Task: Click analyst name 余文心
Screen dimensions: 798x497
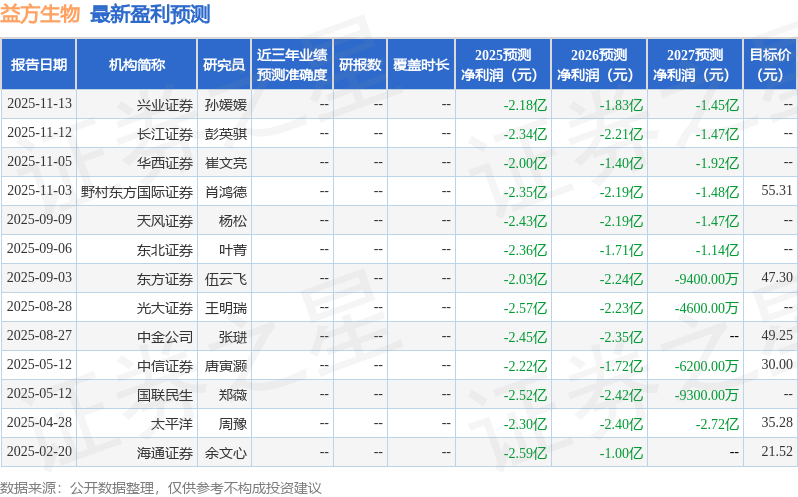Action: 225,453
